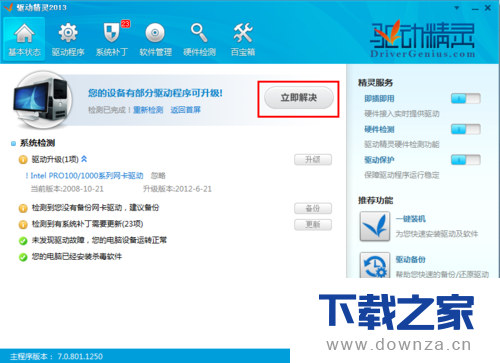Screen dimensions: 500x363
Task: Click the 备份 button
Action: point(313,208)
